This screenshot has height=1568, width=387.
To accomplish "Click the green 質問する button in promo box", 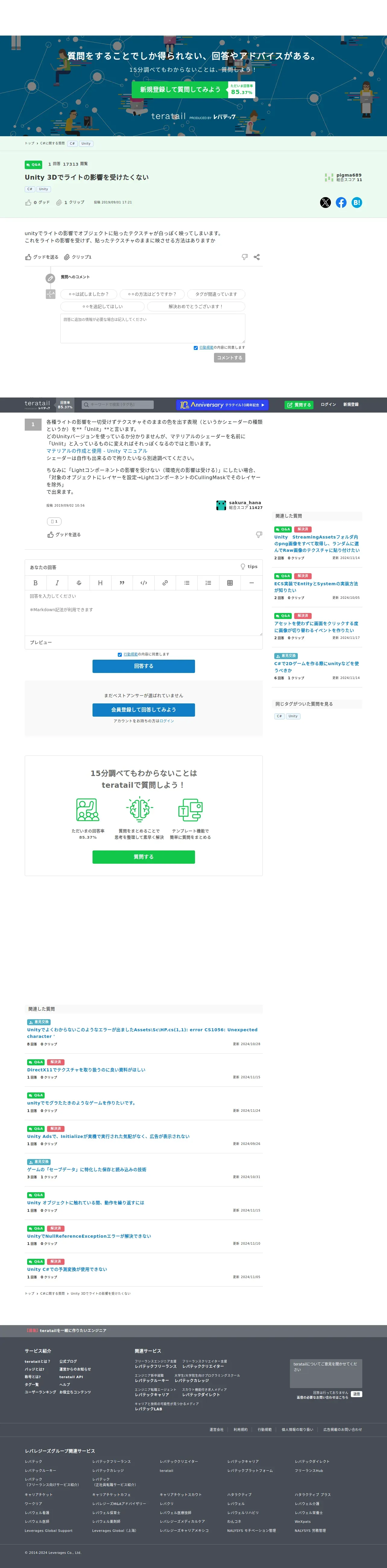I will [143, 856].
